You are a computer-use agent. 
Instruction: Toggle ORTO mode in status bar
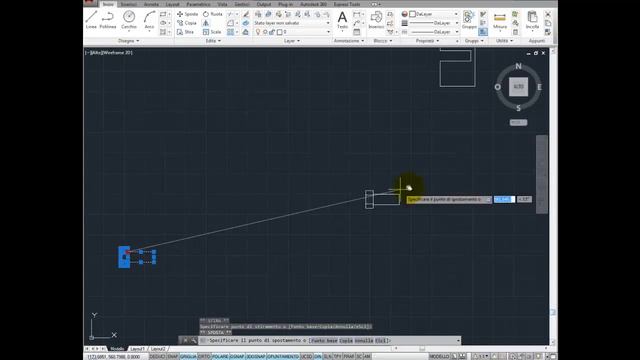pos(204,357)
